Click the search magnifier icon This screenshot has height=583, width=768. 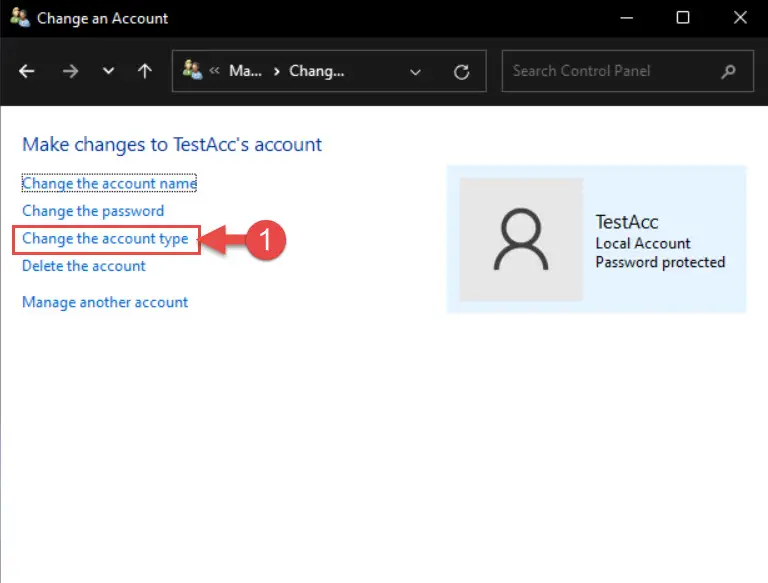pyautogui.click(x=728, y=72)
